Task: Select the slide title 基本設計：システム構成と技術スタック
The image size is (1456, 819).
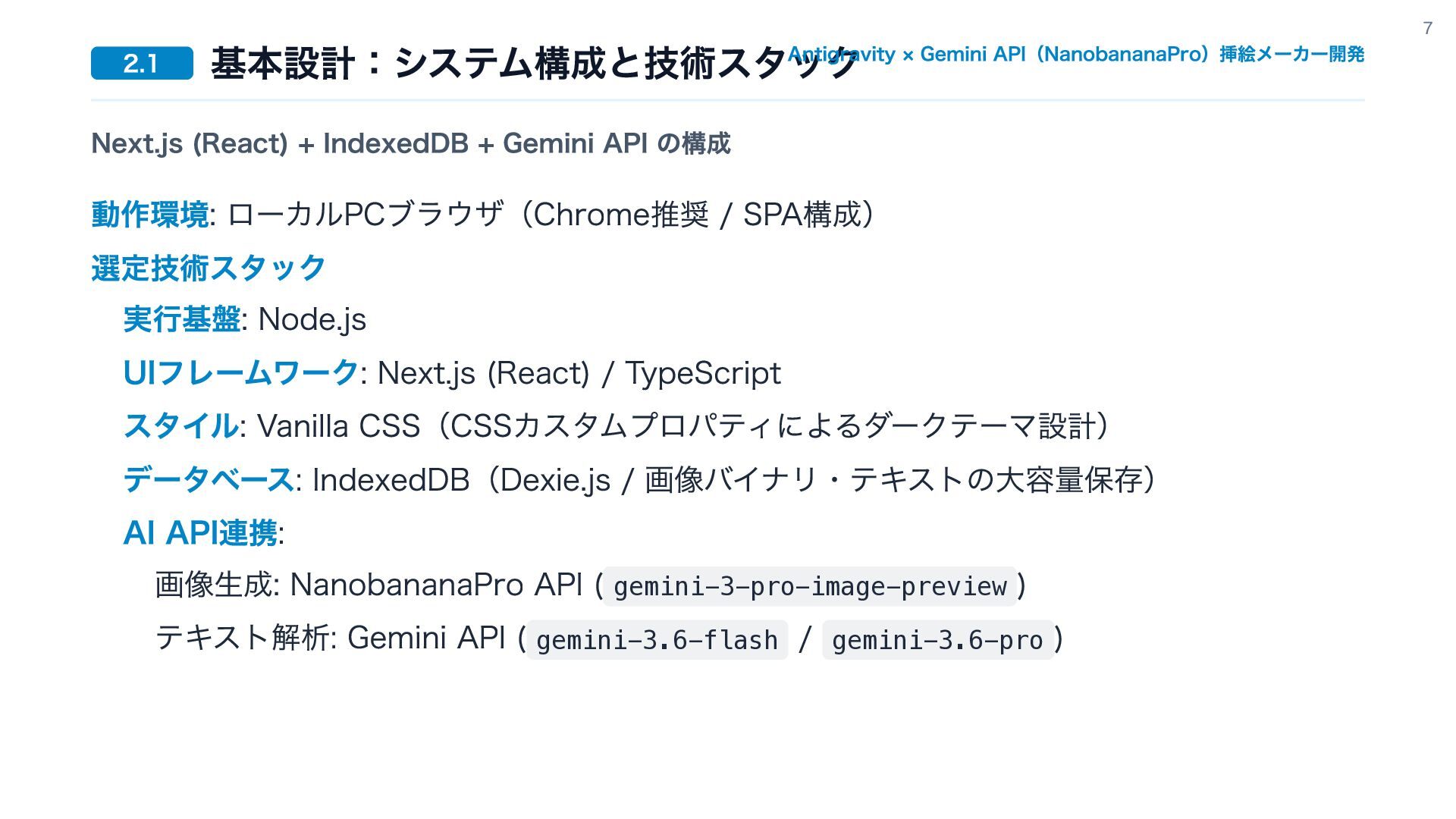Action: coord(534,63)
